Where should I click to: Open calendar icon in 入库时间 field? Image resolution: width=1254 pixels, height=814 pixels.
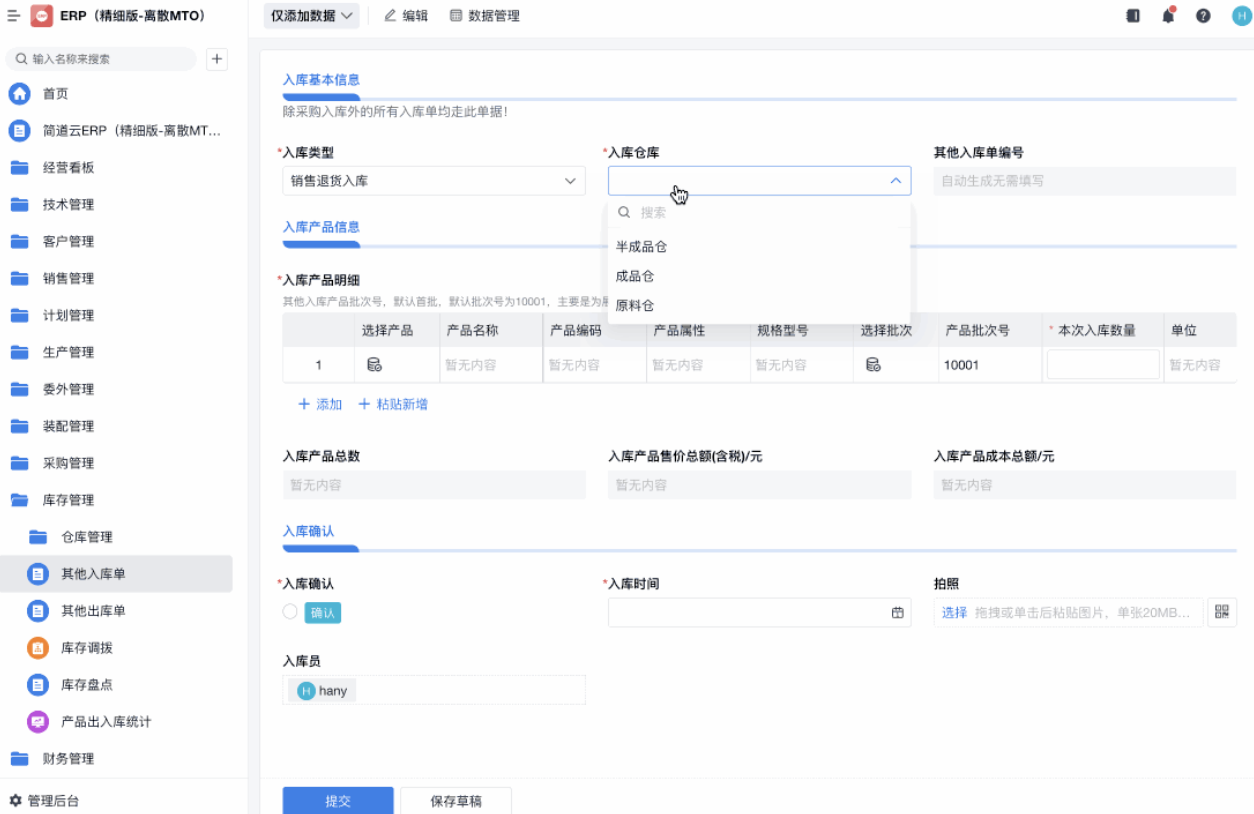[x=897, y=612]
